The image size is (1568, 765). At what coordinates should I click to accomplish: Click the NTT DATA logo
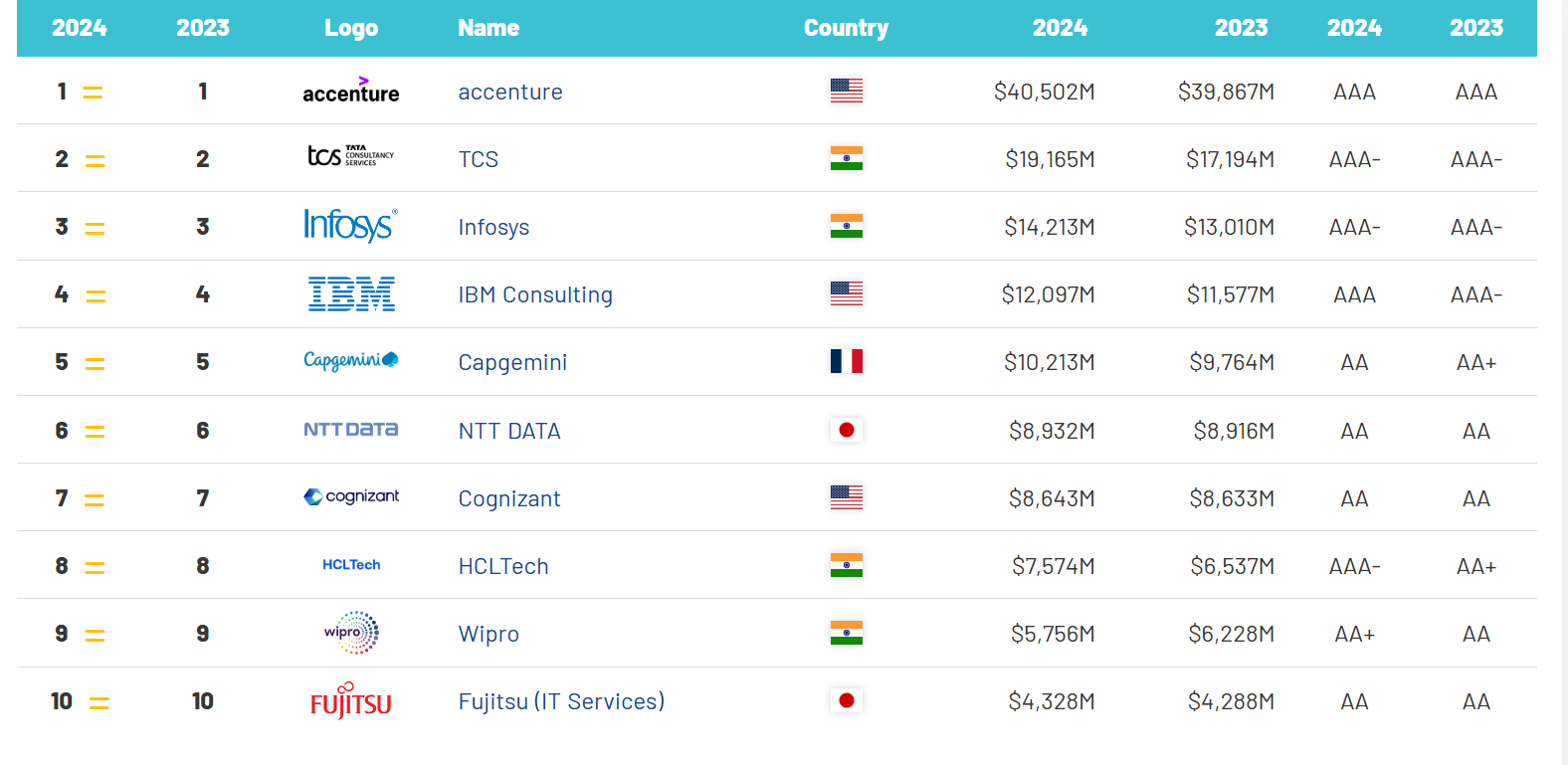pyautogui.click(x=350, y=430)
